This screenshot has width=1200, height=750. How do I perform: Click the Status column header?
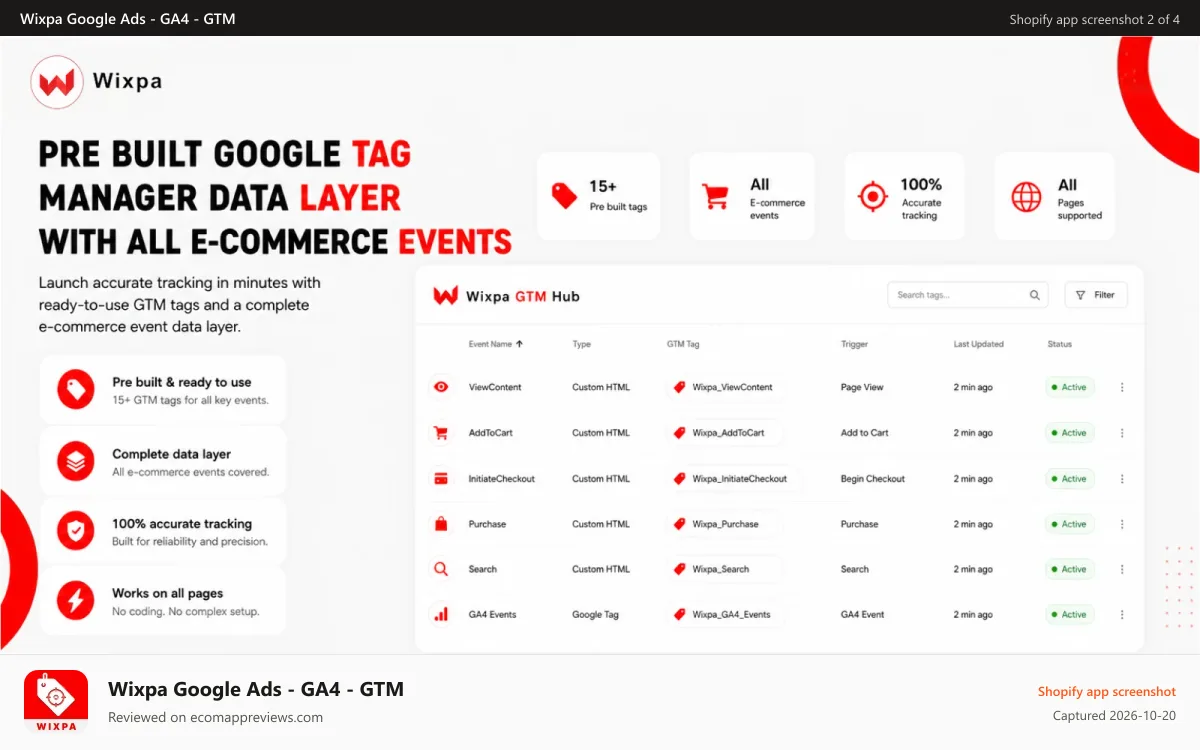pyautogui.click(x=1059, y=344)
